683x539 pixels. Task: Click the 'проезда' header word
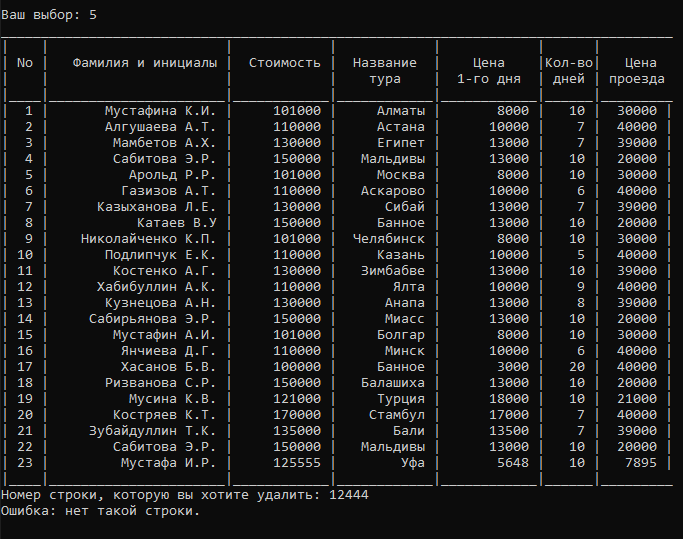coord(637,79)
